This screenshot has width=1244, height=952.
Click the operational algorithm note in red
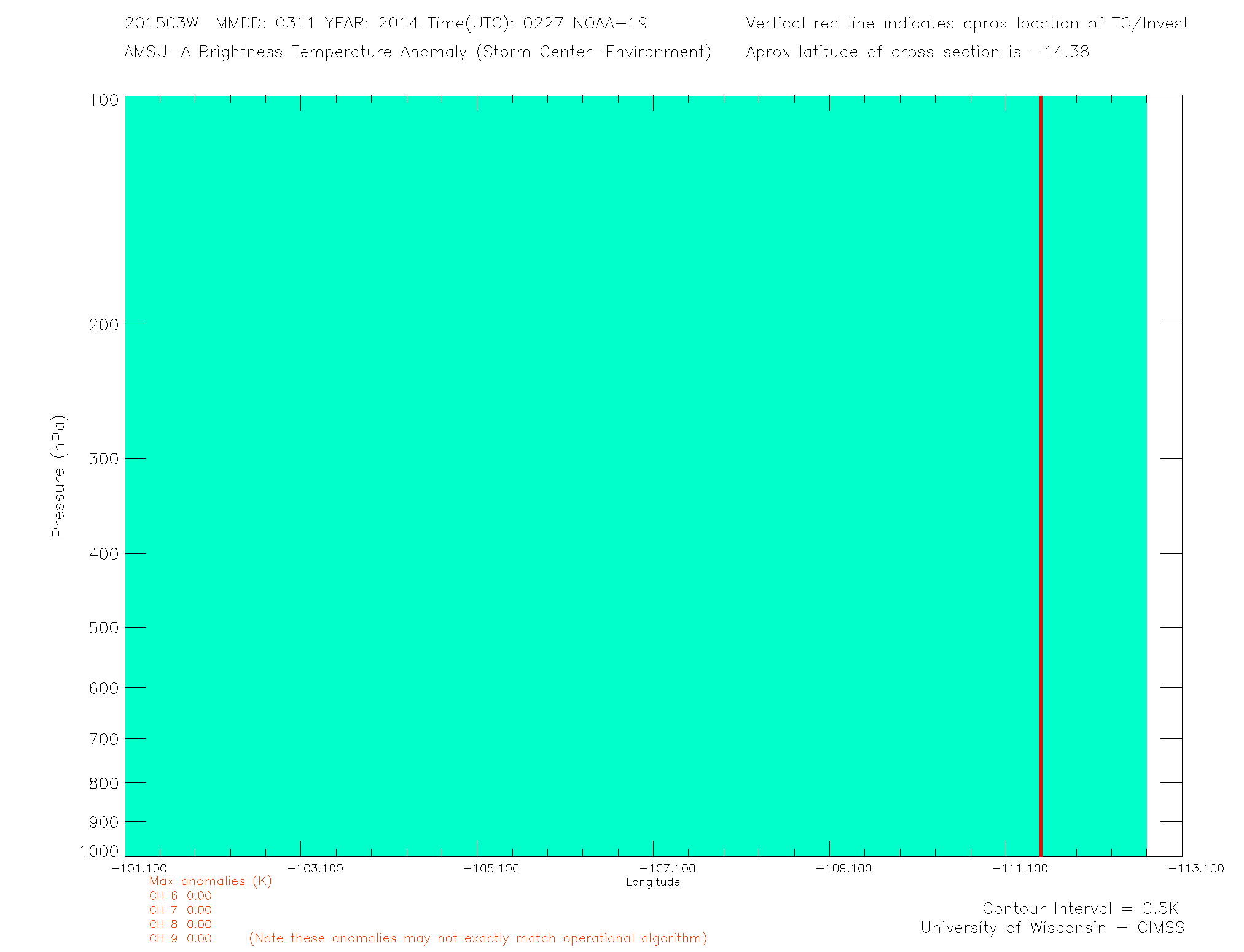[x=478, y=938]
